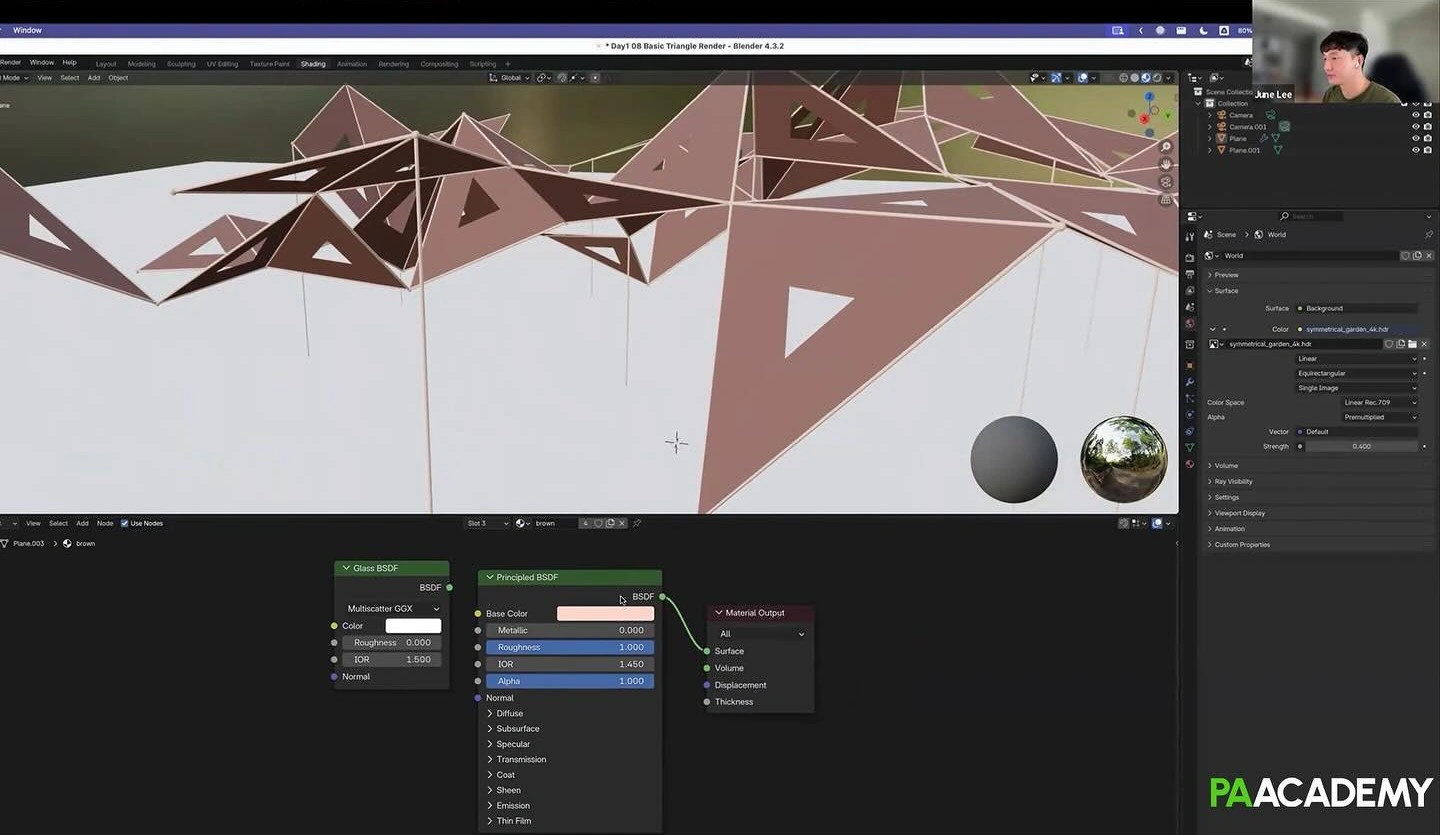Switch to the Shading workspace tab

313,63
